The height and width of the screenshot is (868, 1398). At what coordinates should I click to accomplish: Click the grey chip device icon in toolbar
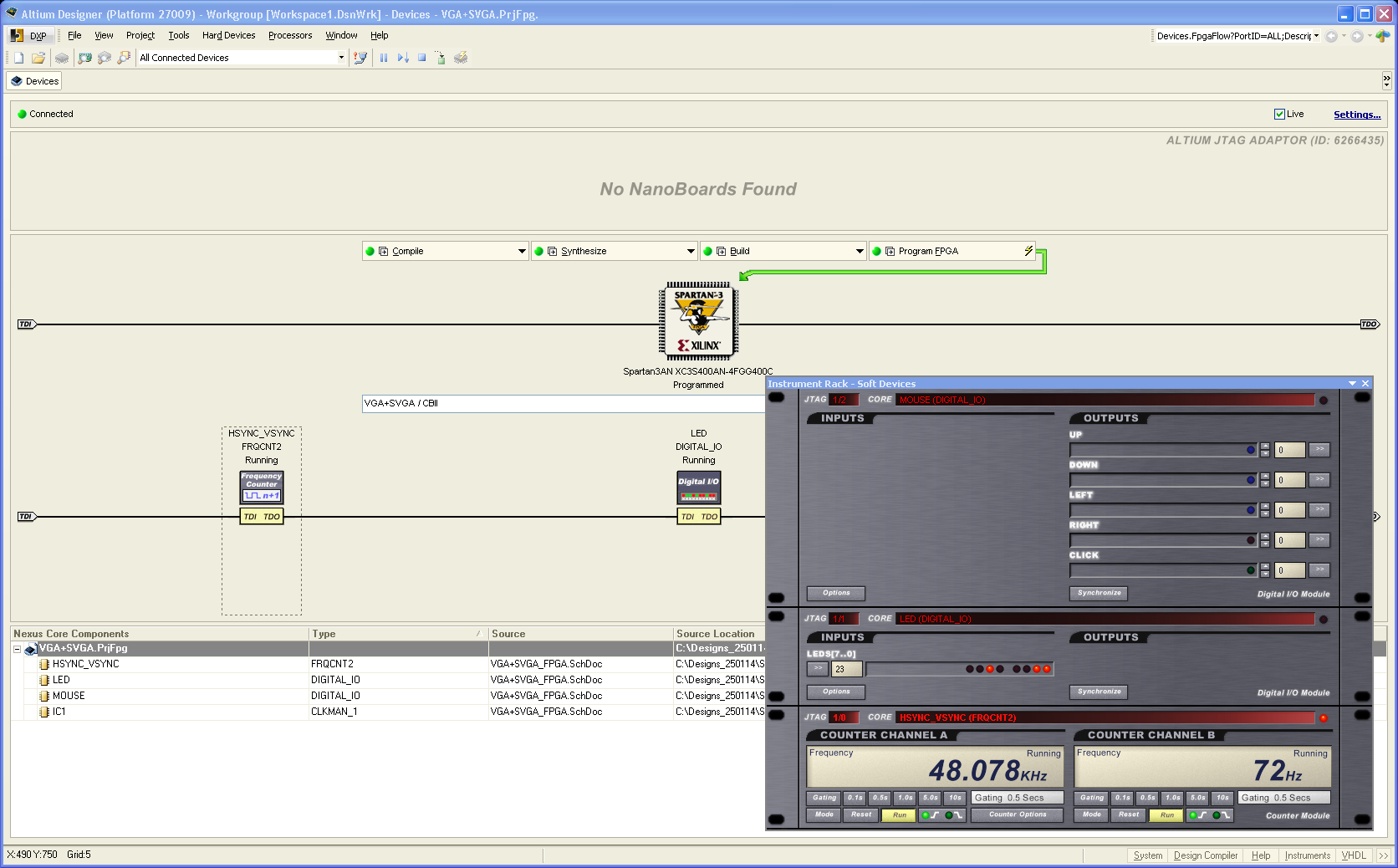pos(62,58)
